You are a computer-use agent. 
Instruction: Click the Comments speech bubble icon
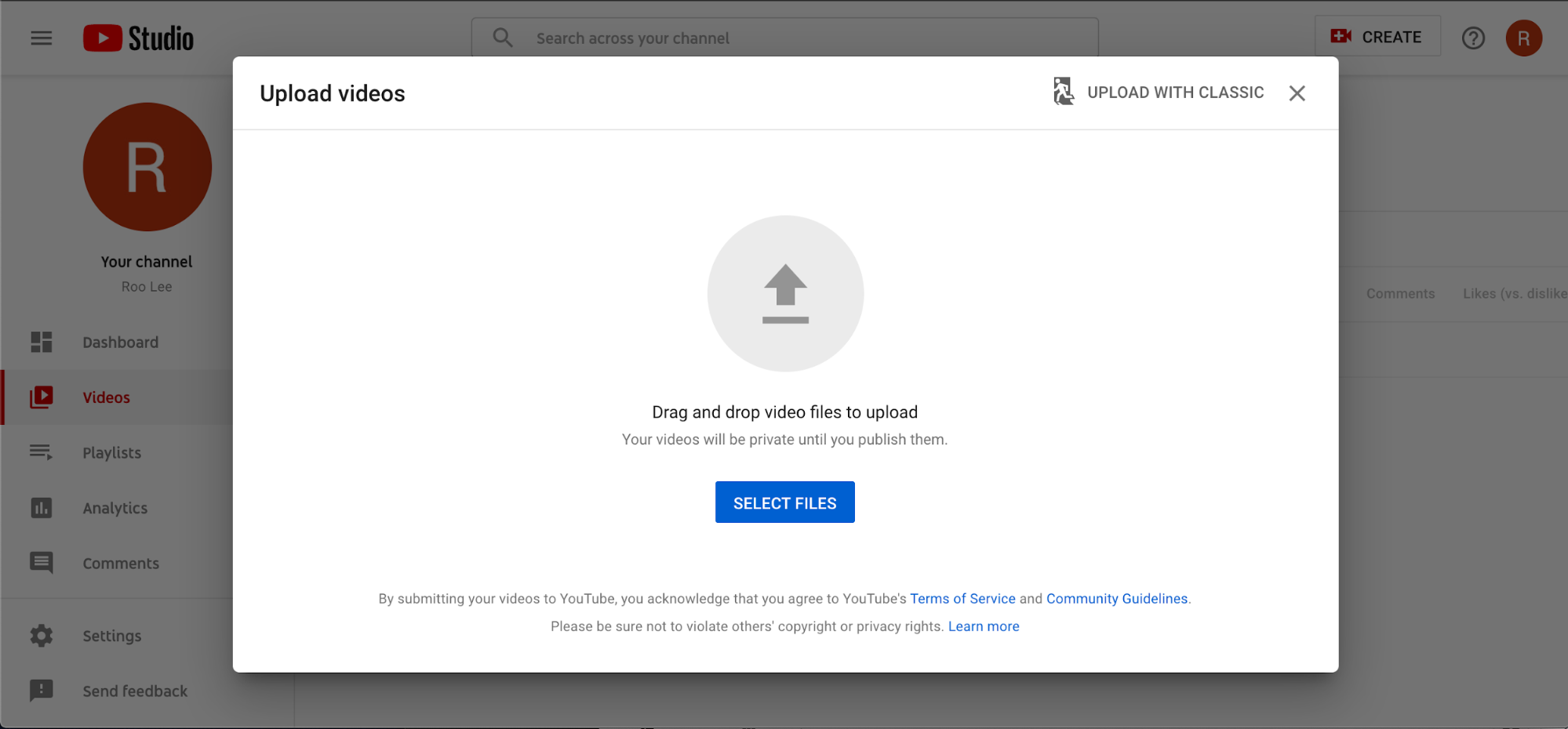click(42, 563)
